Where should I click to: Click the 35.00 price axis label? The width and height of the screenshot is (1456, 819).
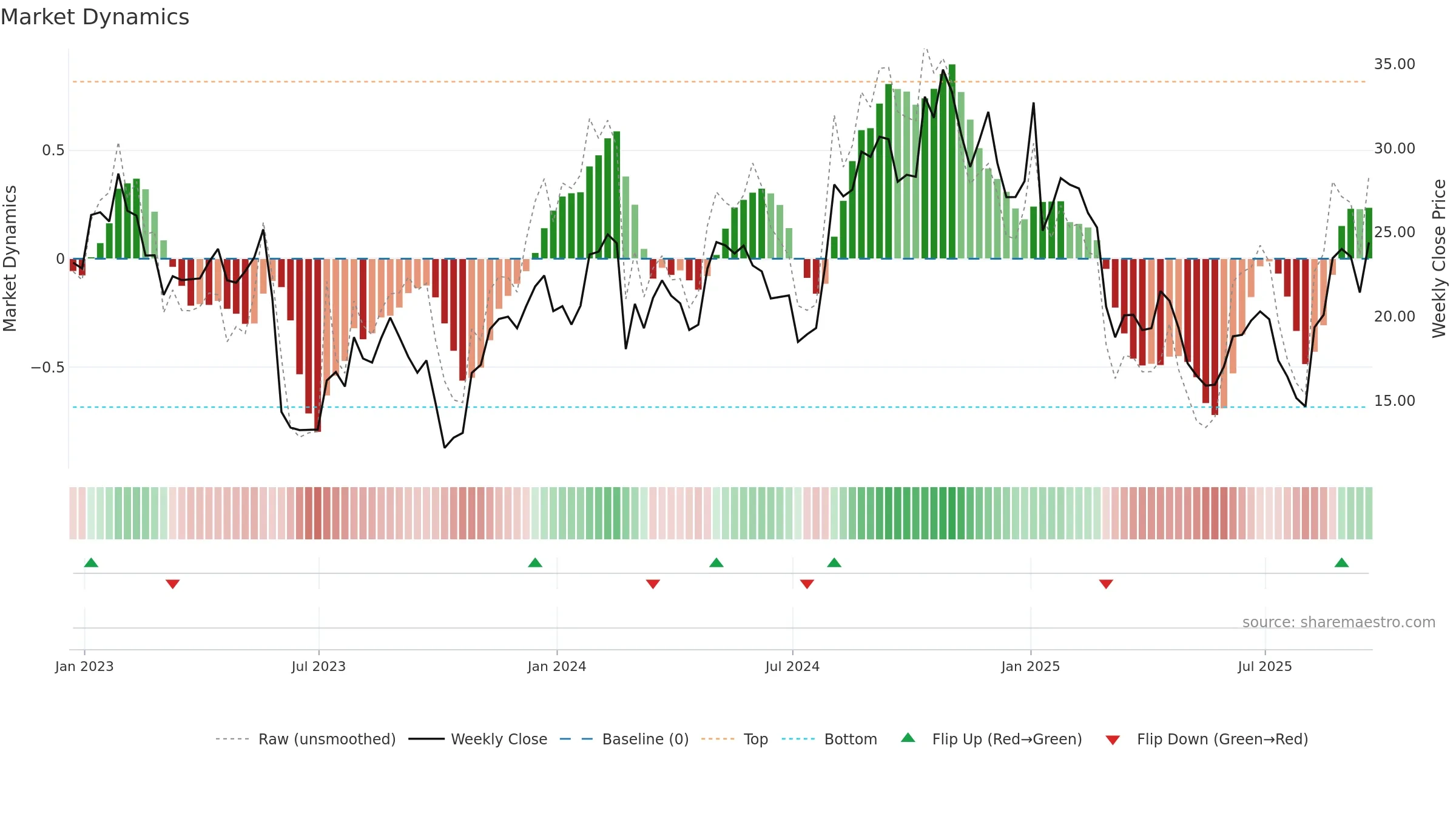click(x=1395, y=64)
